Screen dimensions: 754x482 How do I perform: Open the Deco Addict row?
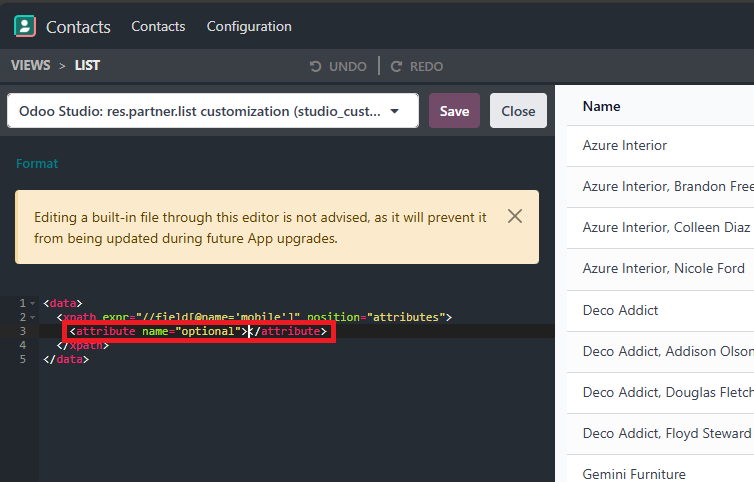(x=660, y=311)
